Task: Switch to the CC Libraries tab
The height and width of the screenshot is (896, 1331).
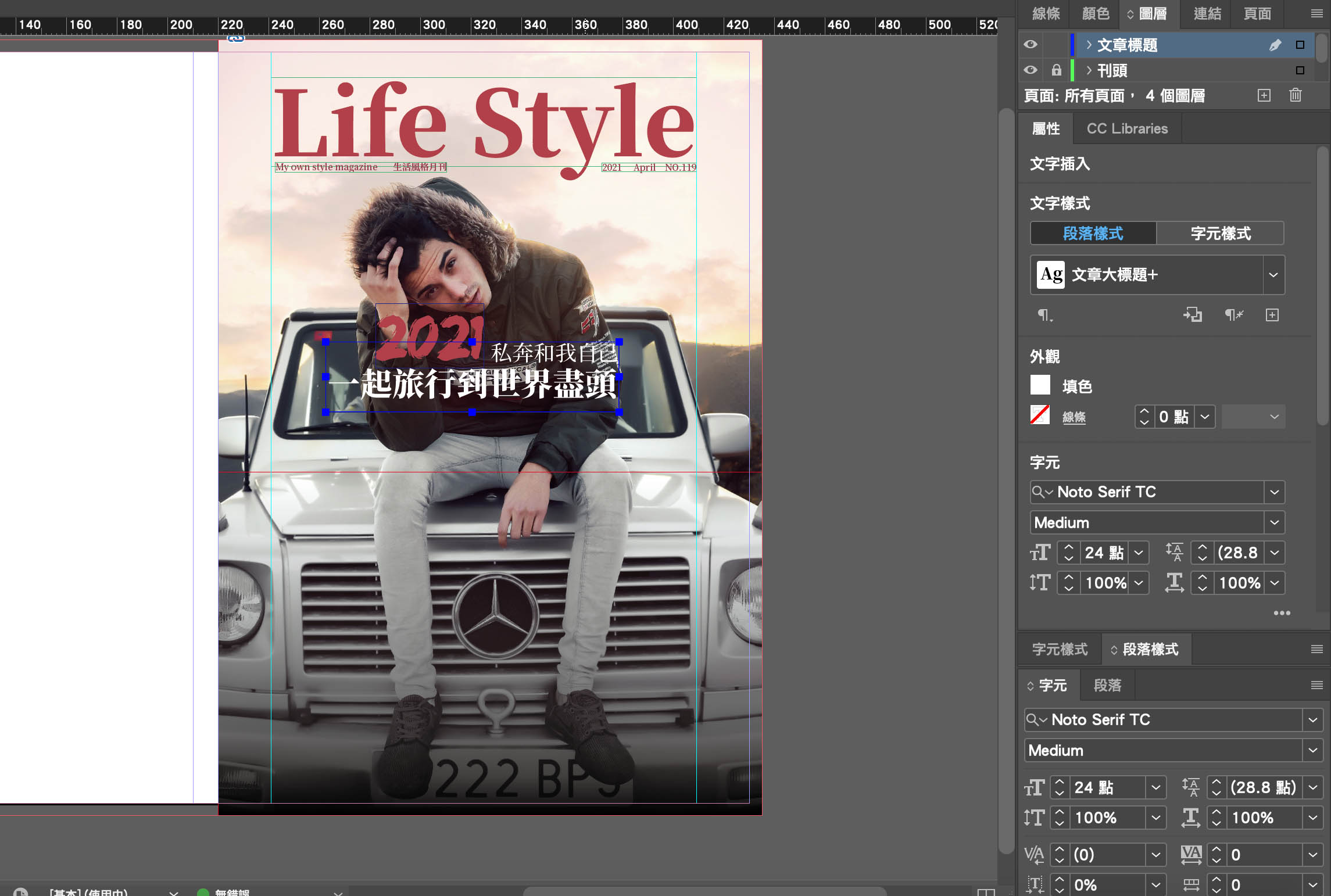Action: (x=1126, y=128)
